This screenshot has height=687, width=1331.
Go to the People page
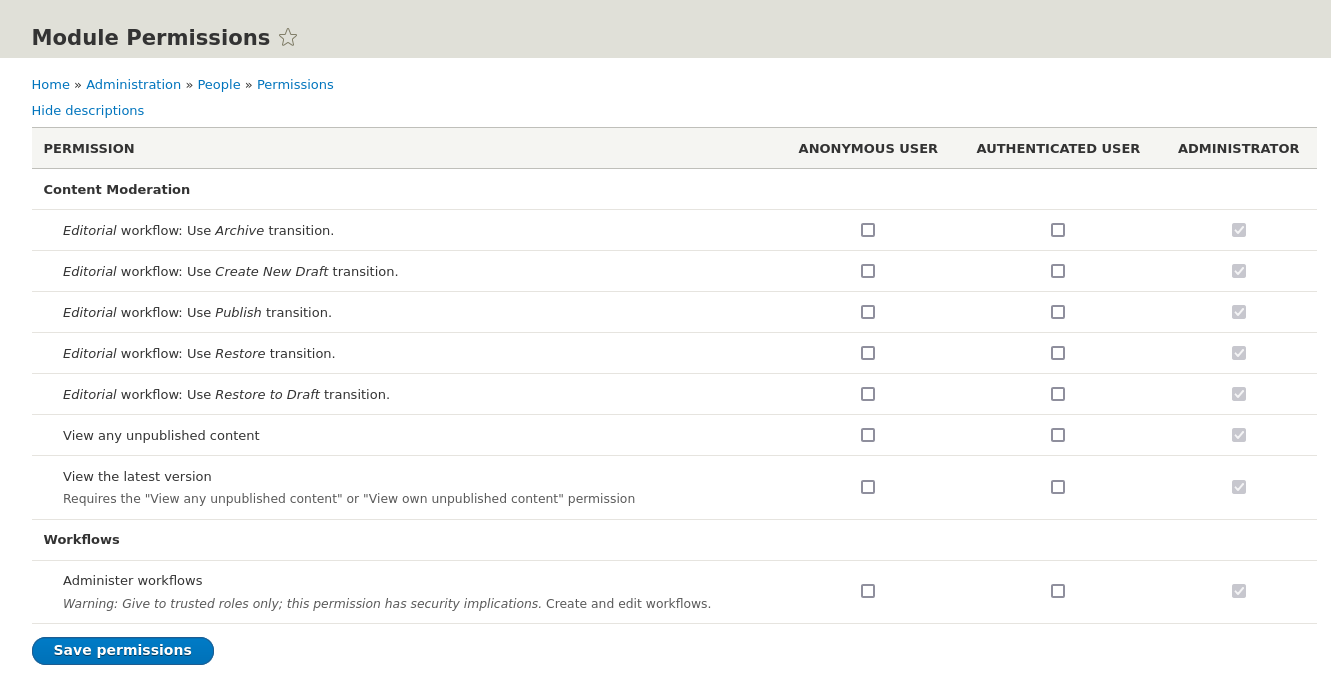tap(219, 84)
